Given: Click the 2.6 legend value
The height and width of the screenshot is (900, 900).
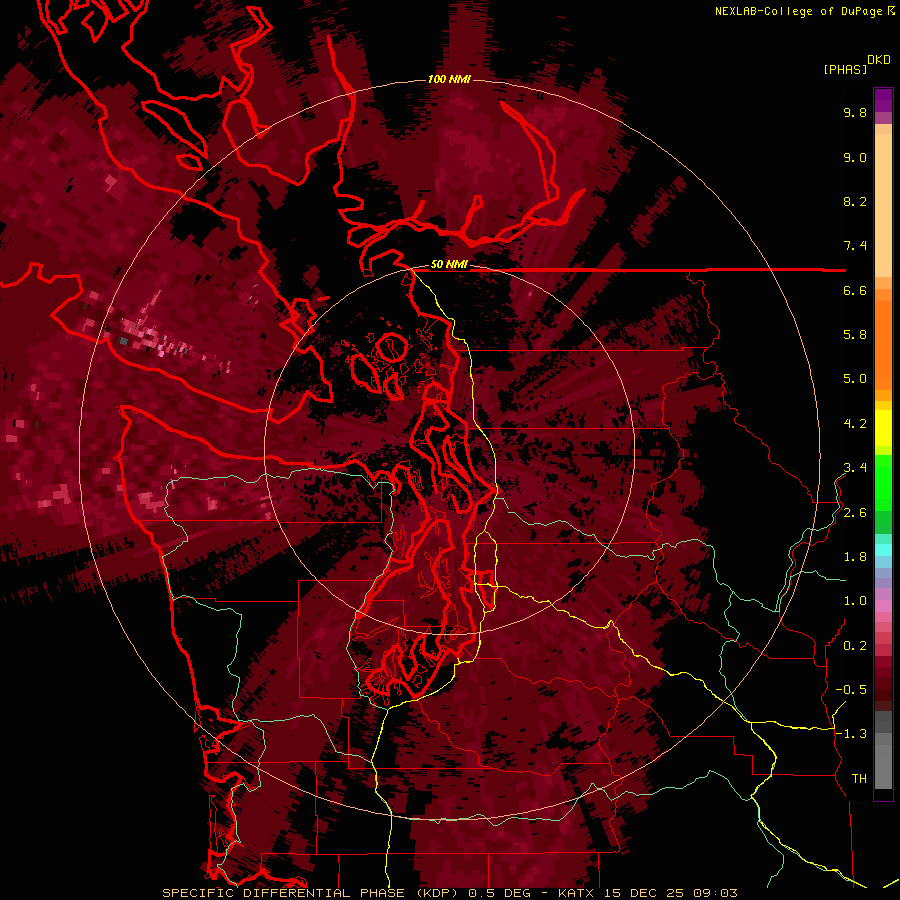Looking at the screenshot, I should pos(855,513).
